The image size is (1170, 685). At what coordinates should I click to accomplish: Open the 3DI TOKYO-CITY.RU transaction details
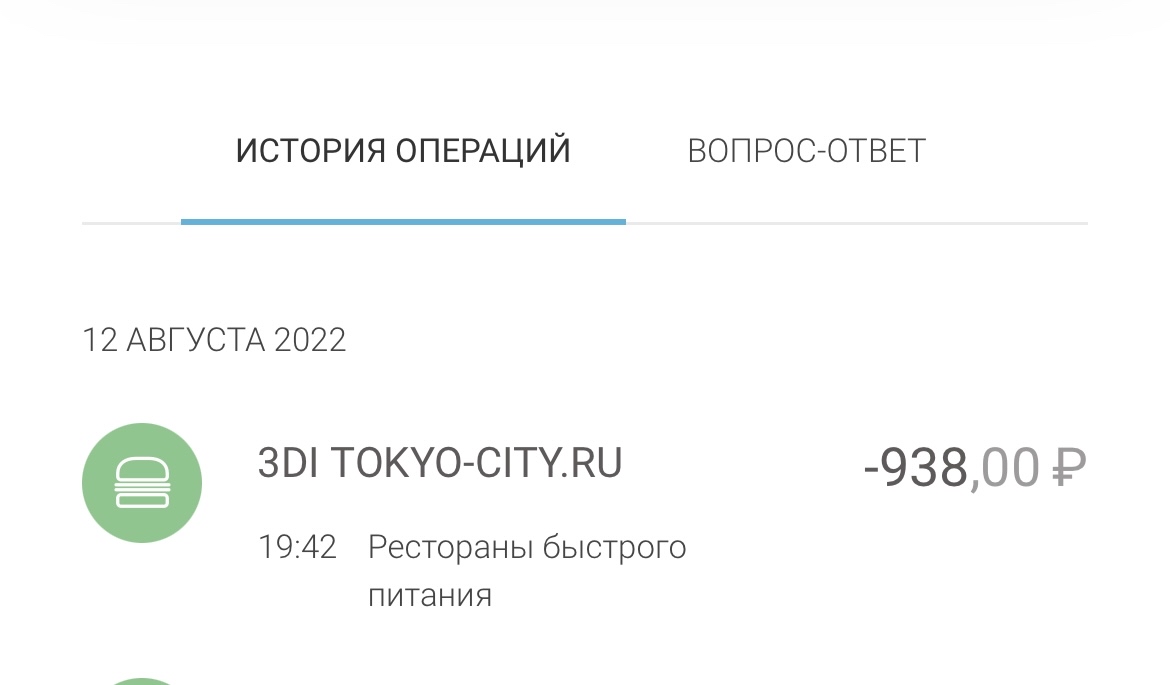coord(584,517)
